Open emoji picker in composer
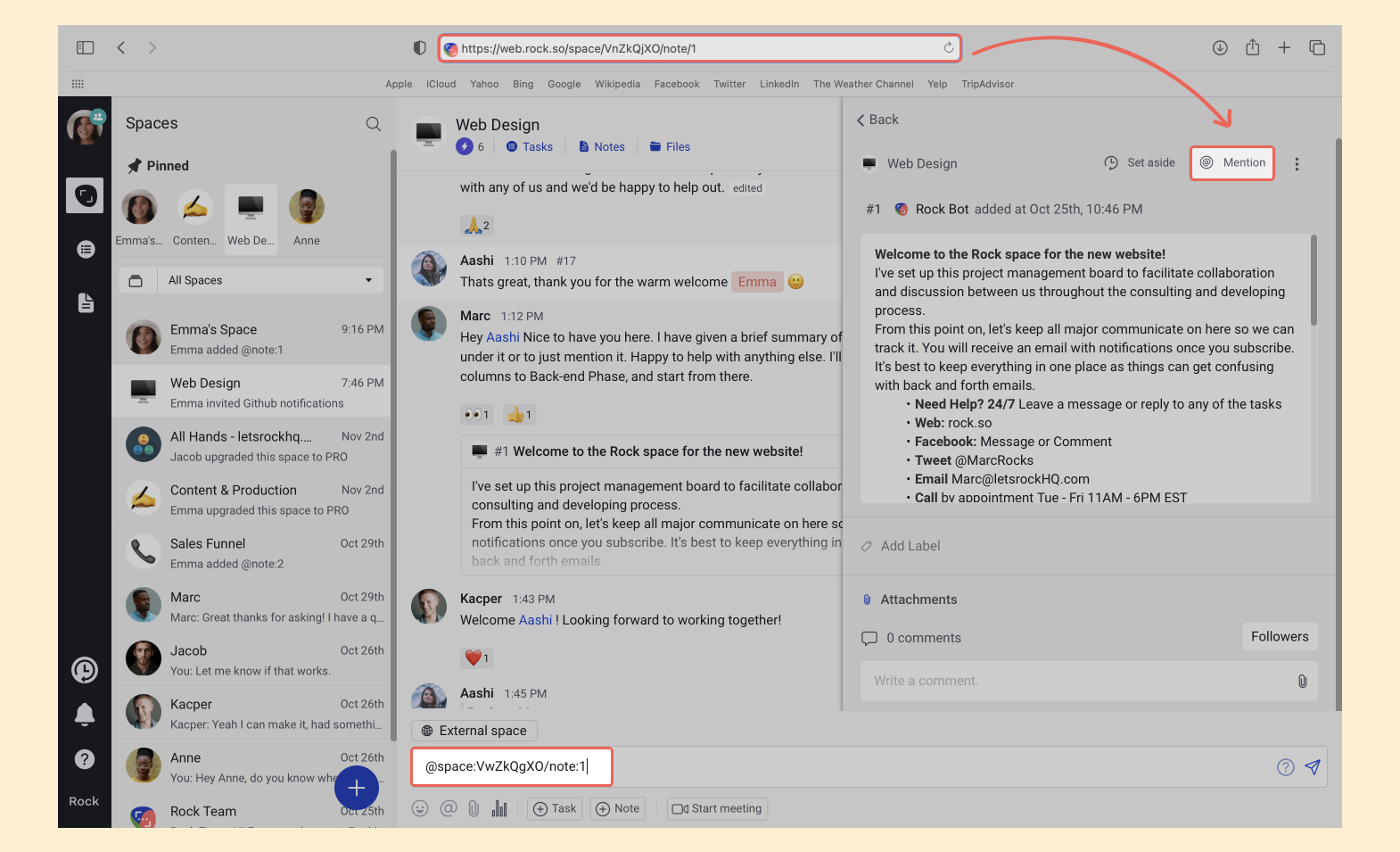The image size is (1400, 852). (x=420, y=808)
